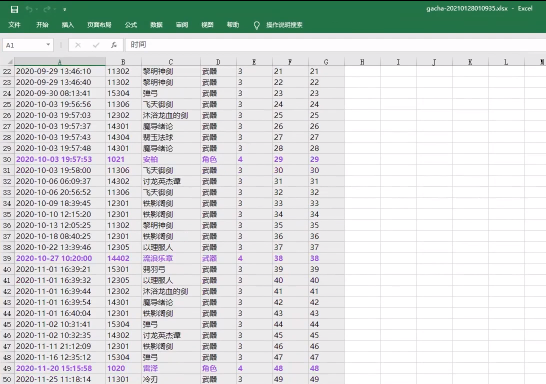This screenshot has height=384, width=546.
Task: Select row 49 header
Action: coord(7,368)
